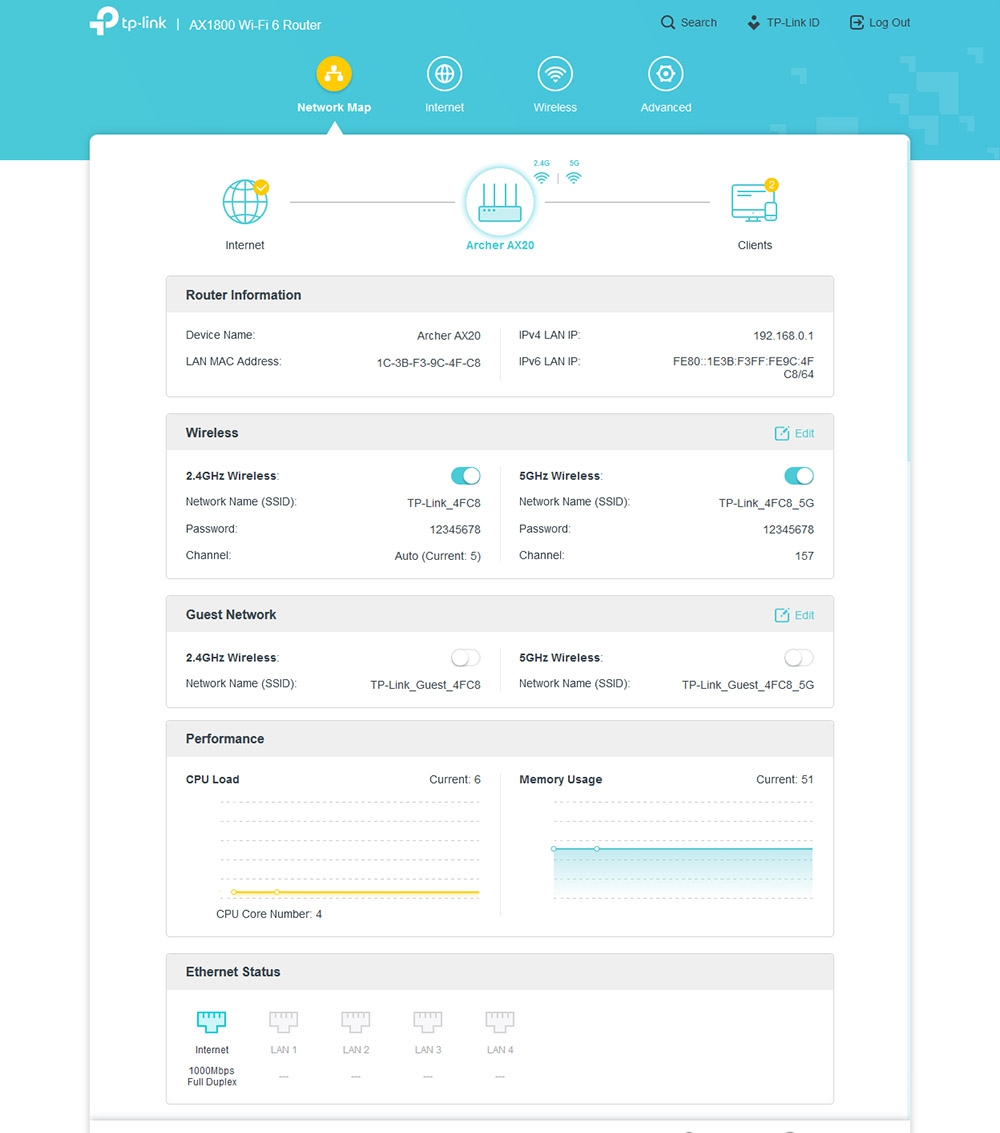Click the Memory Usage graph area
Viewport: 1000px width, 1133px height.
click(x=683, y=873)
